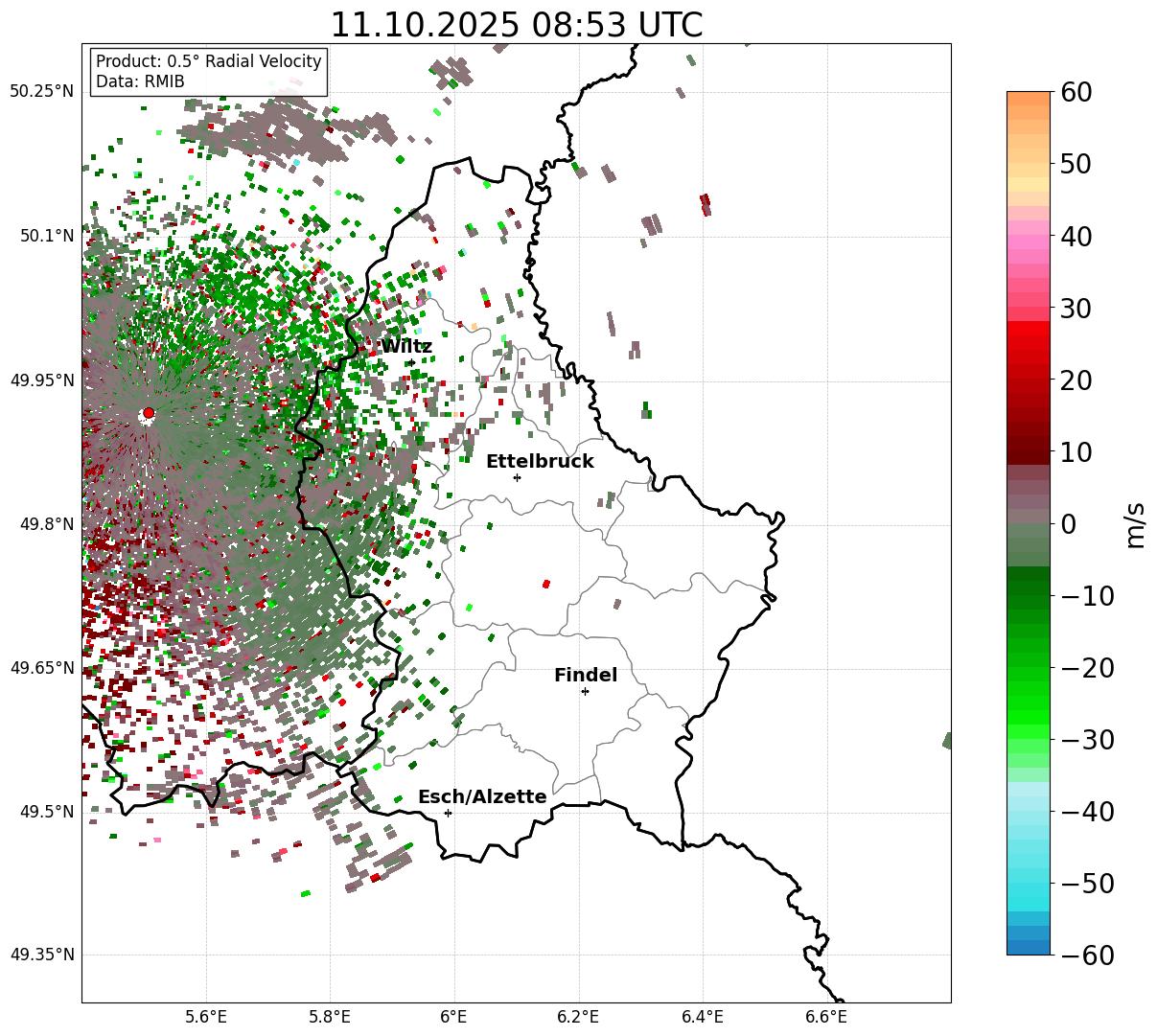Click the colorbar value 20
The height and width of the screenshot is (1036, 1157).
tap(1075, 380)
